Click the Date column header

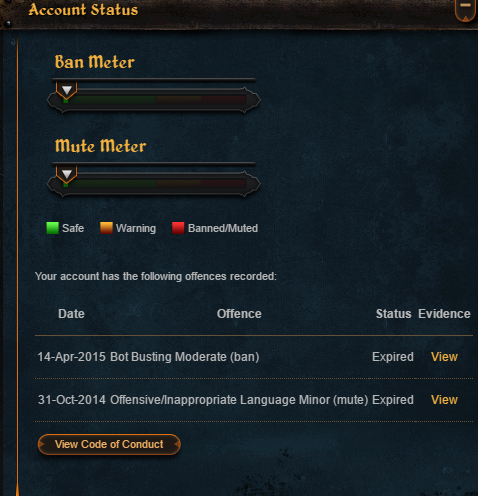(x=71, y=314)
